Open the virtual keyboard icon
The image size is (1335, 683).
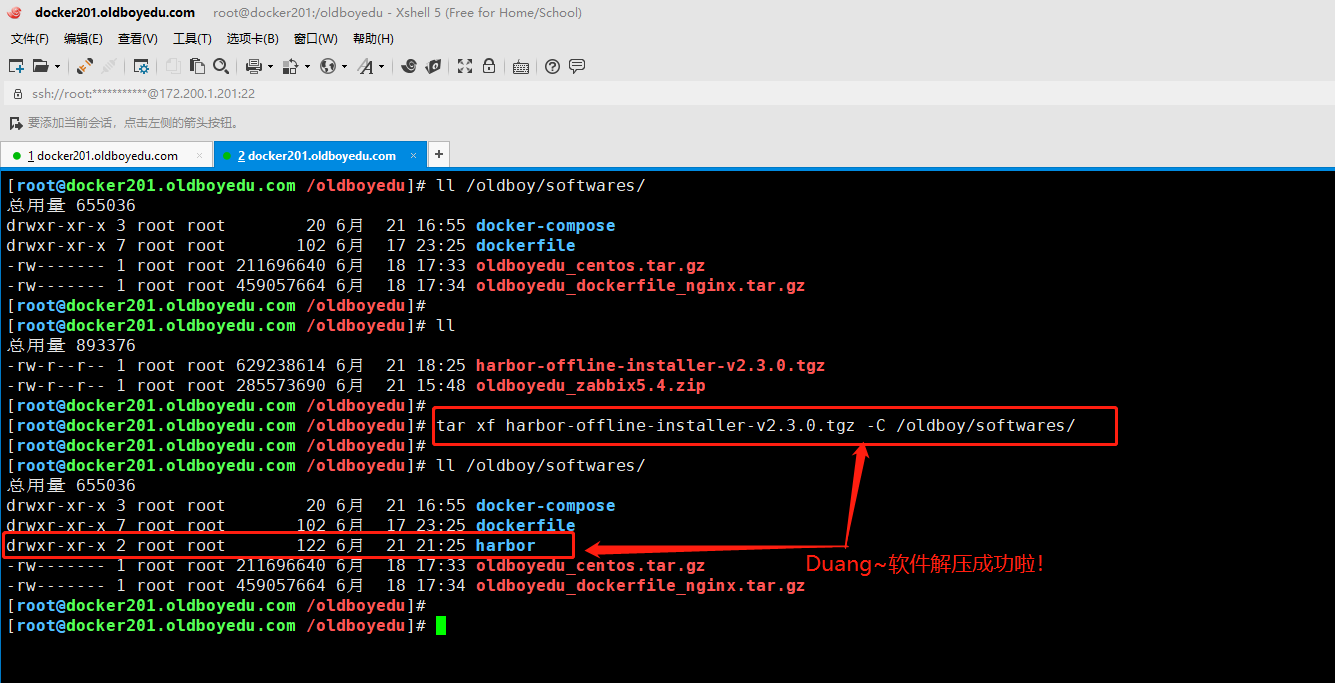[x=521, y=67]
